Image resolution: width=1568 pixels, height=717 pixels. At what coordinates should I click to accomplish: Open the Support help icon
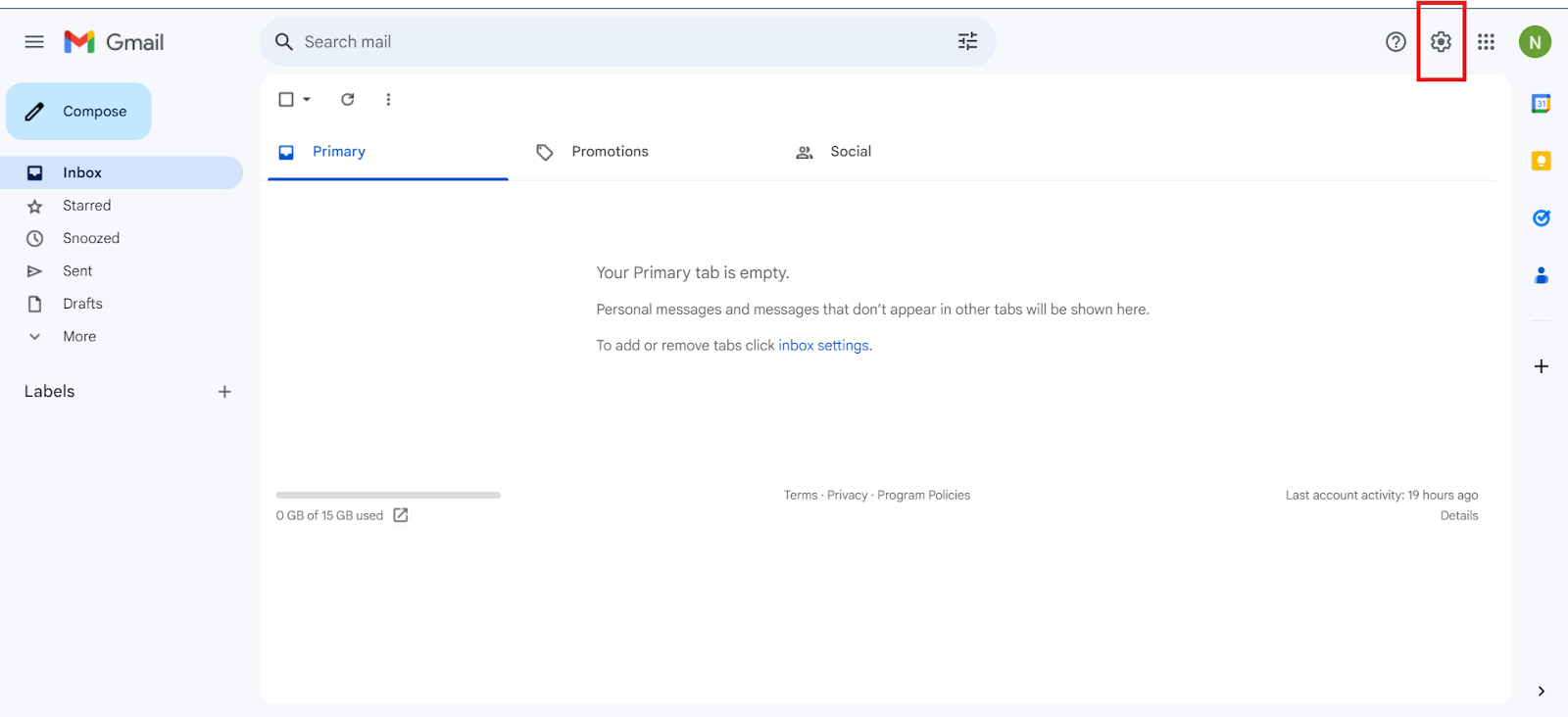click(1396, 42)
